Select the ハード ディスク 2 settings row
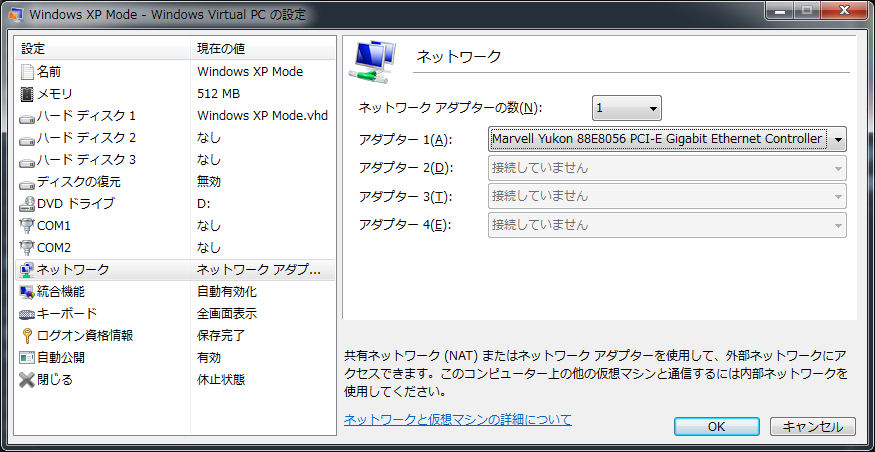Image resolution: width=875 pixels, height=452 pixels. (175, 138)
